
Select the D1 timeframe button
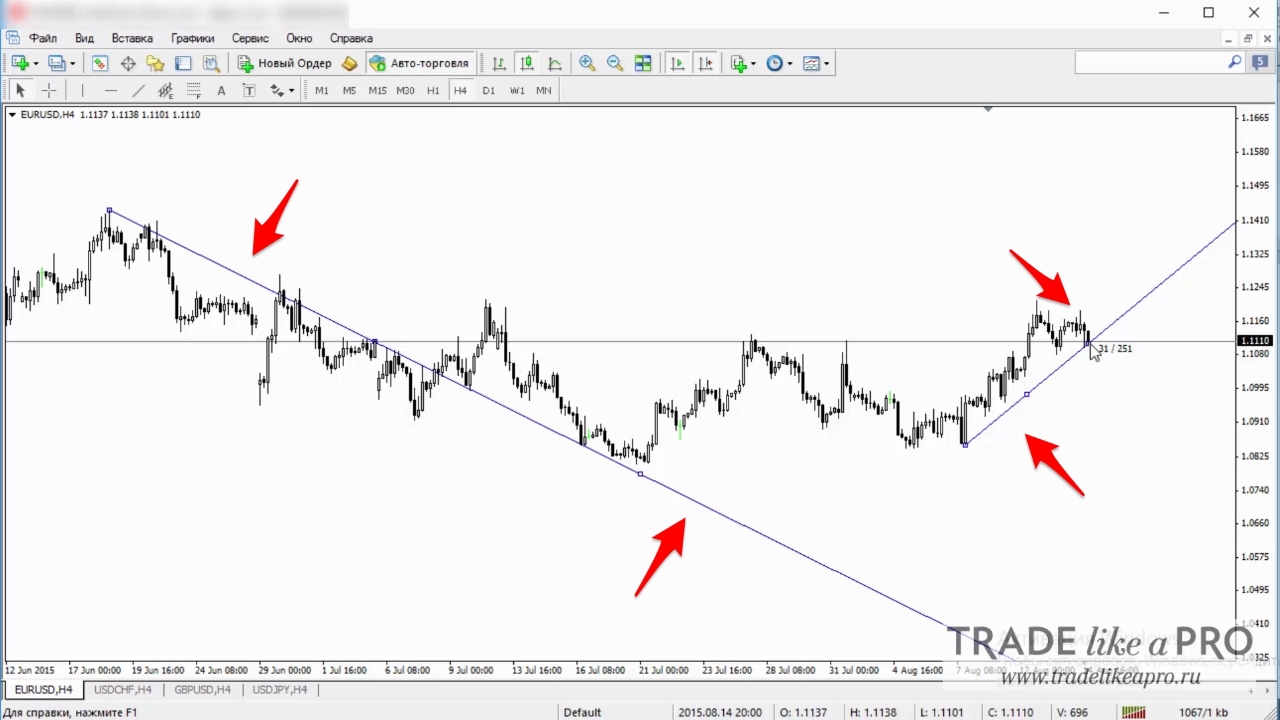pyautogui.click(x=488, y=90)
